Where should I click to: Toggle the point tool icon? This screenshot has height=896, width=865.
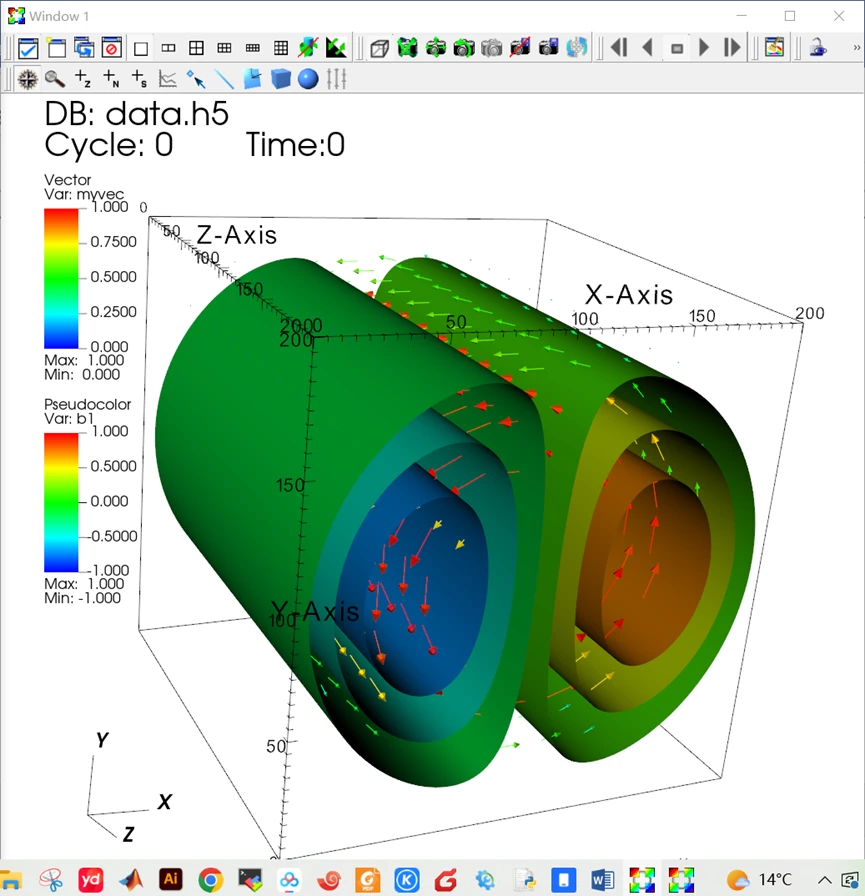pos(195,79)
